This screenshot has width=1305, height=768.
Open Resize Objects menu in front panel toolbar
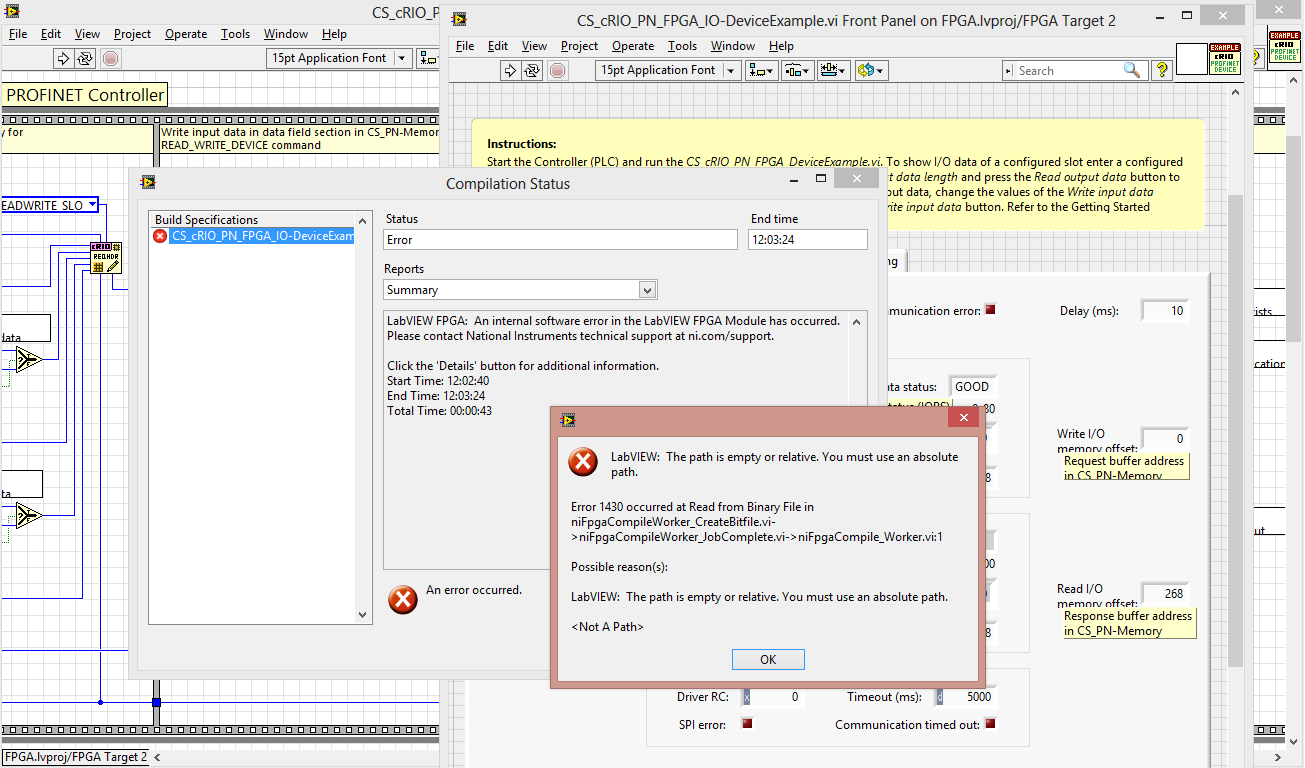point(833,70)
